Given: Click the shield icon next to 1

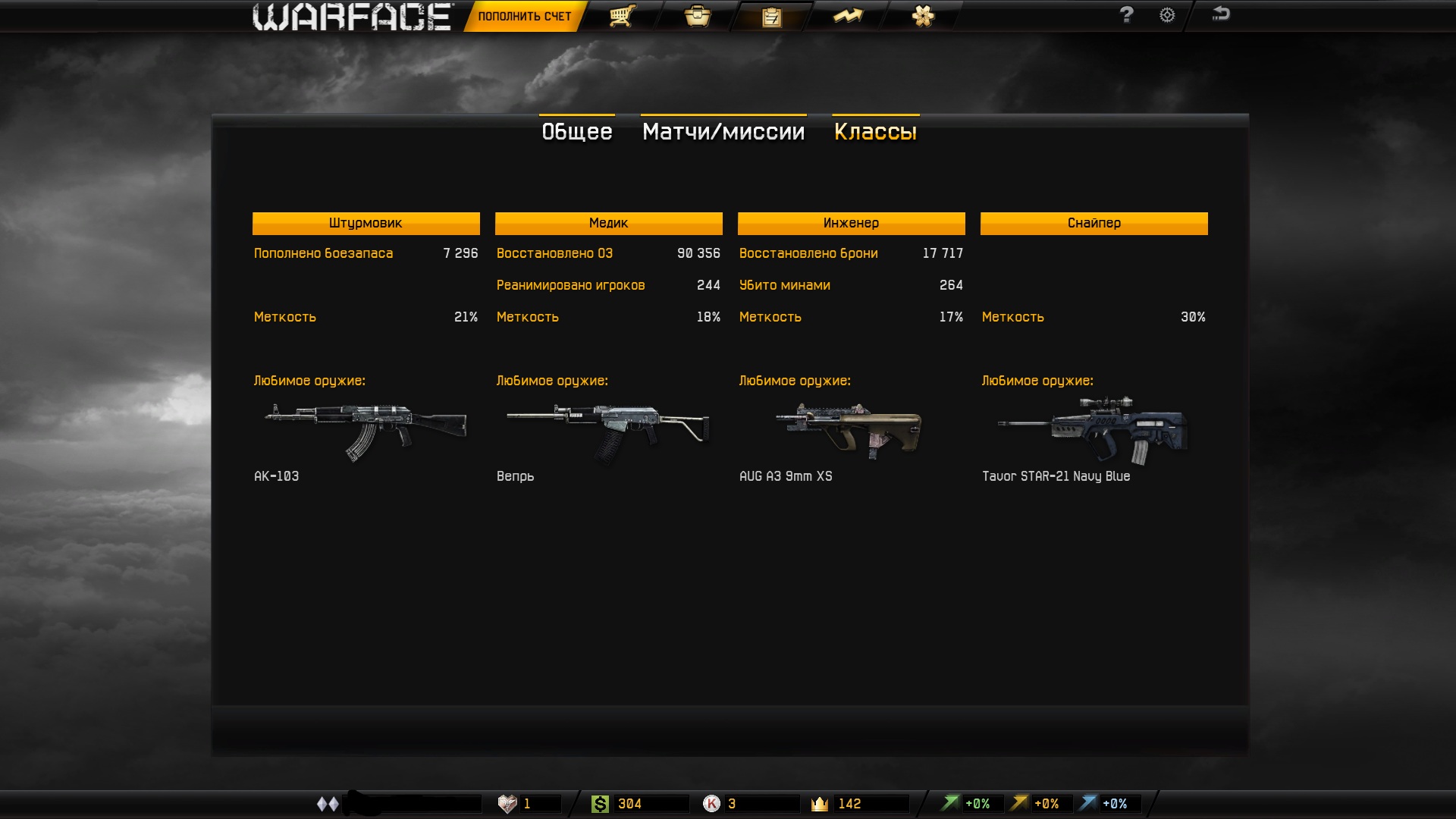Looking at the screenshot, I should (x=507, y=804).
